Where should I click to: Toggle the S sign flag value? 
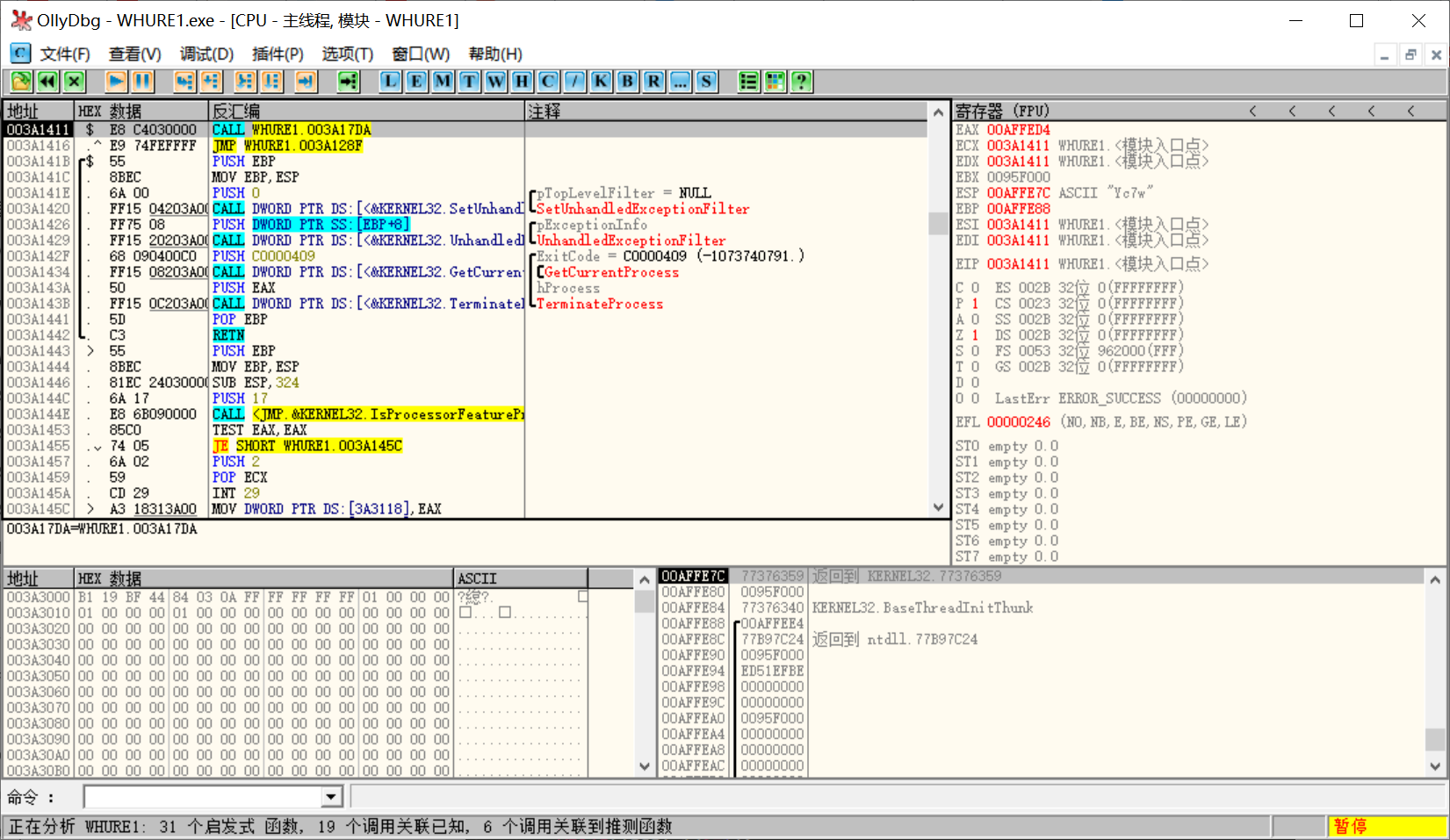(975, 351)
